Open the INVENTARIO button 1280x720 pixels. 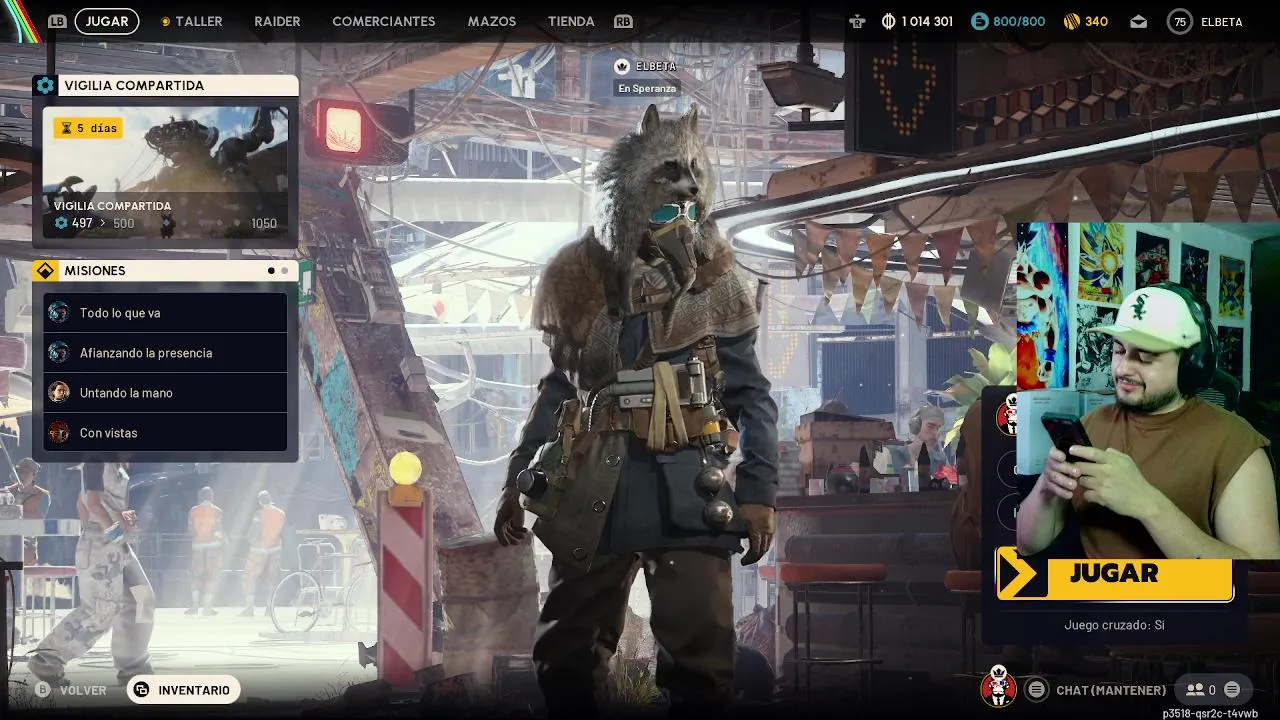click(184, 690)
